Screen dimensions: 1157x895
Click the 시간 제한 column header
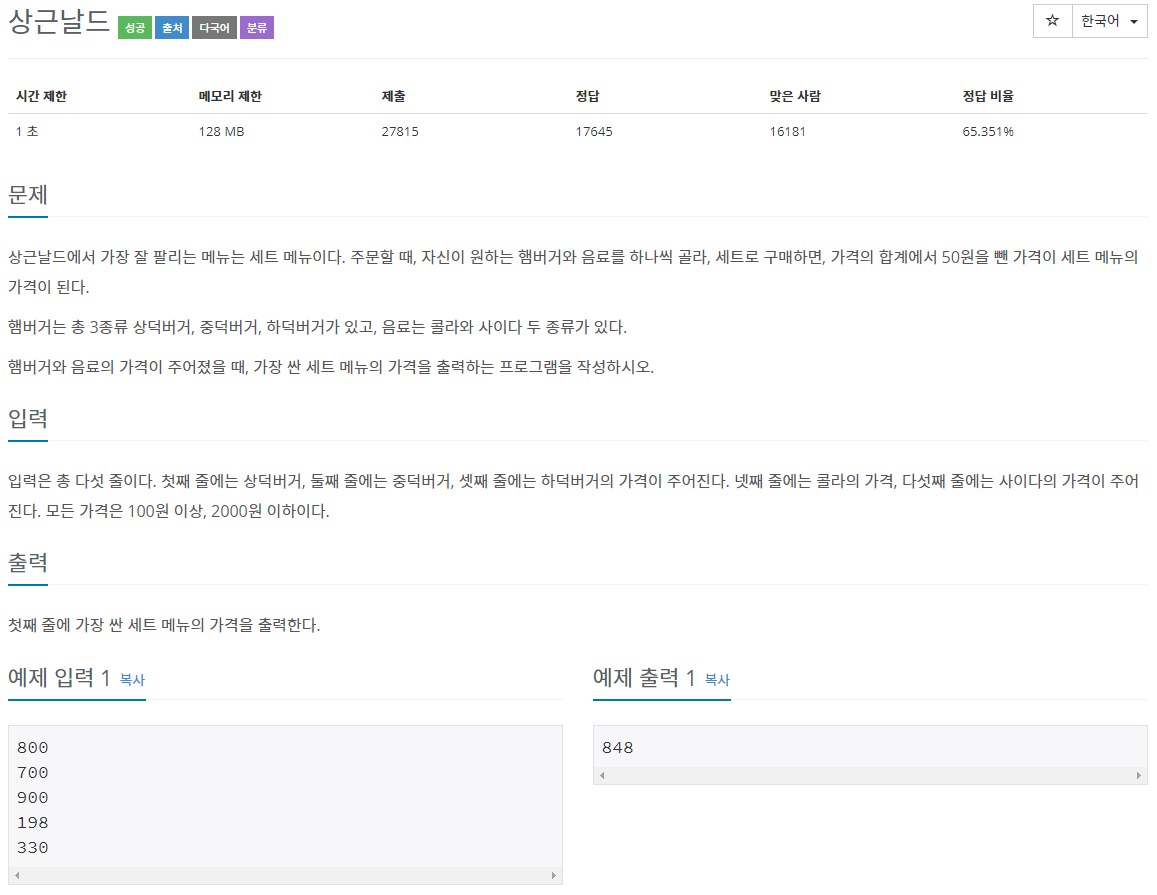[41, 96]
